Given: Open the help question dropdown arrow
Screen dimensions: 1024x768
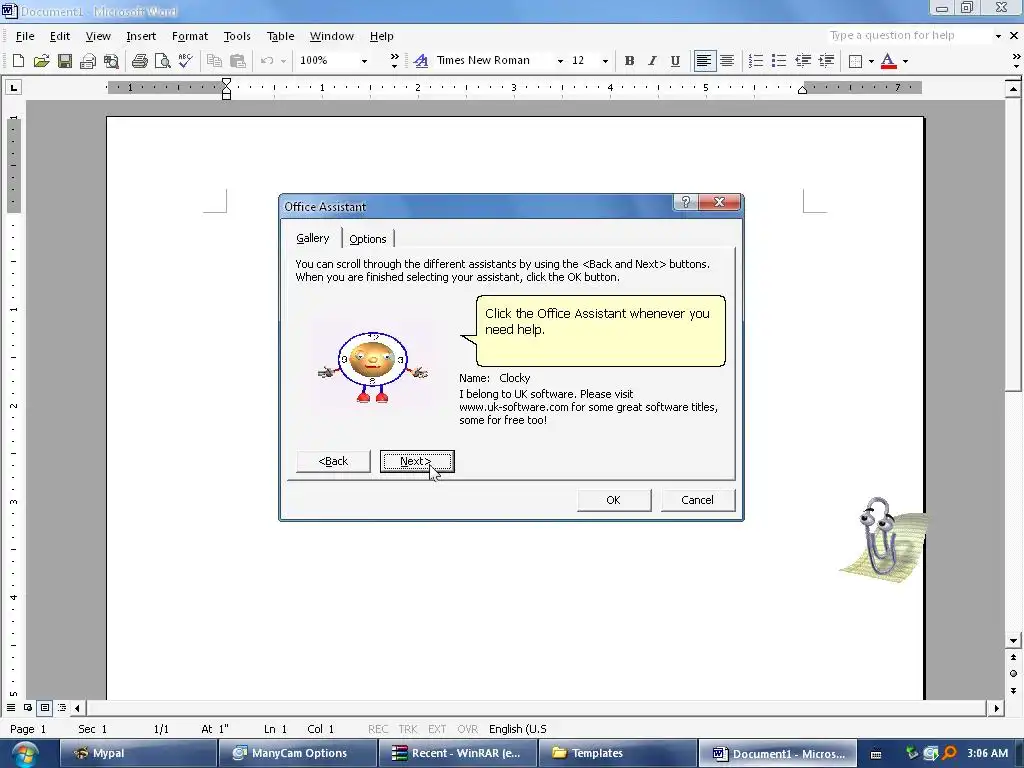Looking at the screenshot, I should [998, 36].
